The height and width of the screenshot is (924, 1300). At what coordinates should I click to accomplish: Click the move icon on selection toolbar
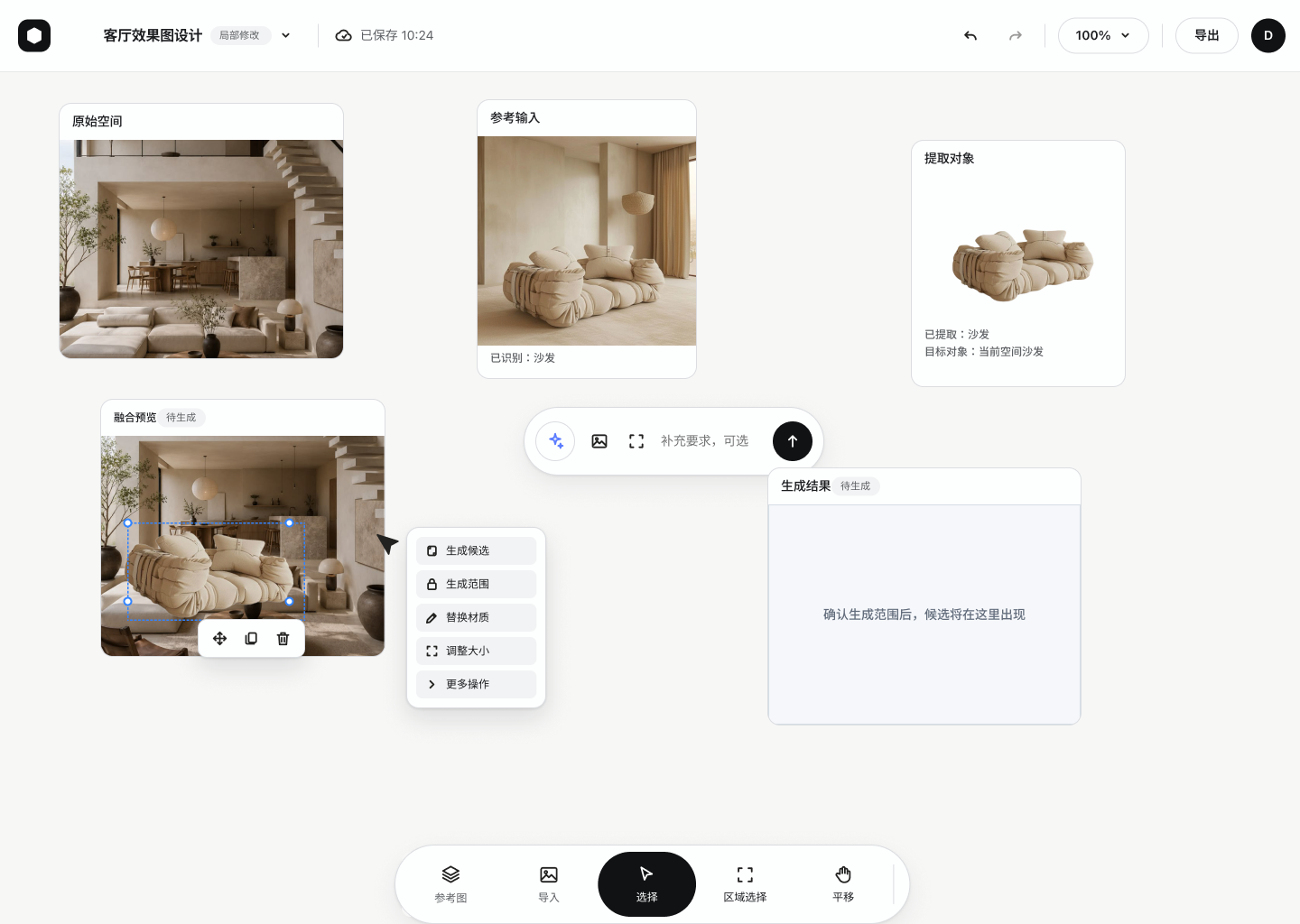219,639
